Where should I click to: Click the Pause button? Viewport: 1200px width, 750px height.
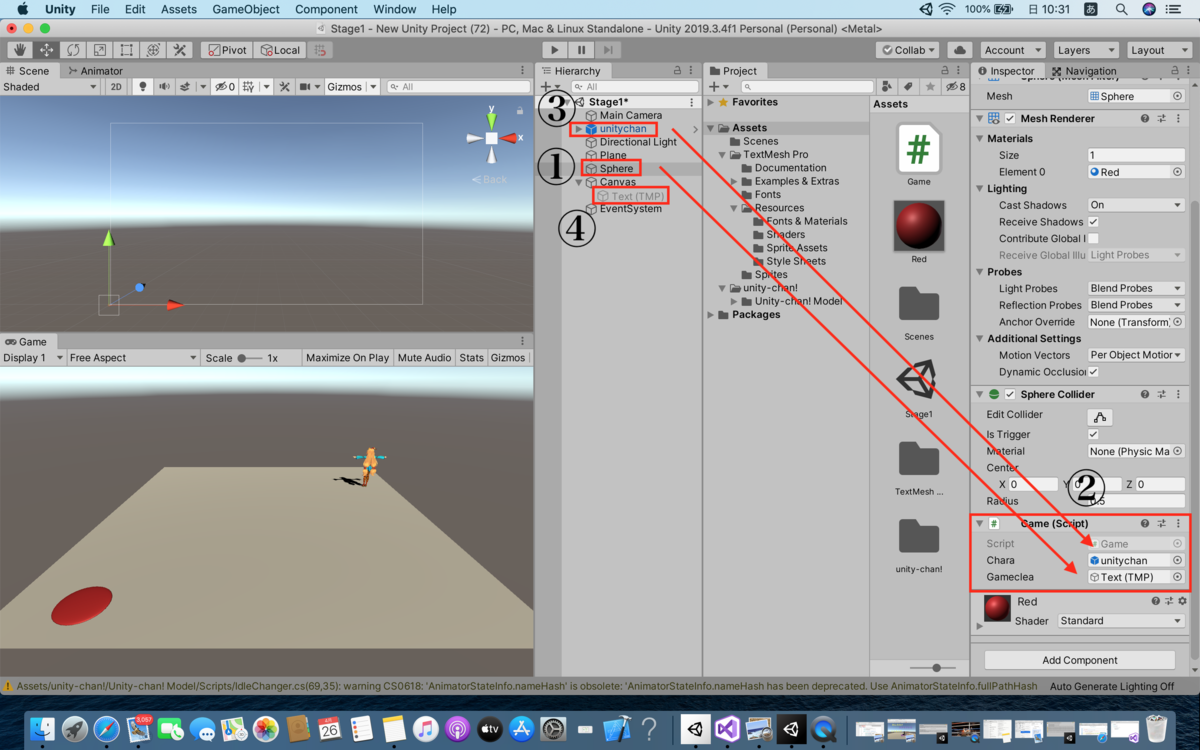[x=581, y=50]
